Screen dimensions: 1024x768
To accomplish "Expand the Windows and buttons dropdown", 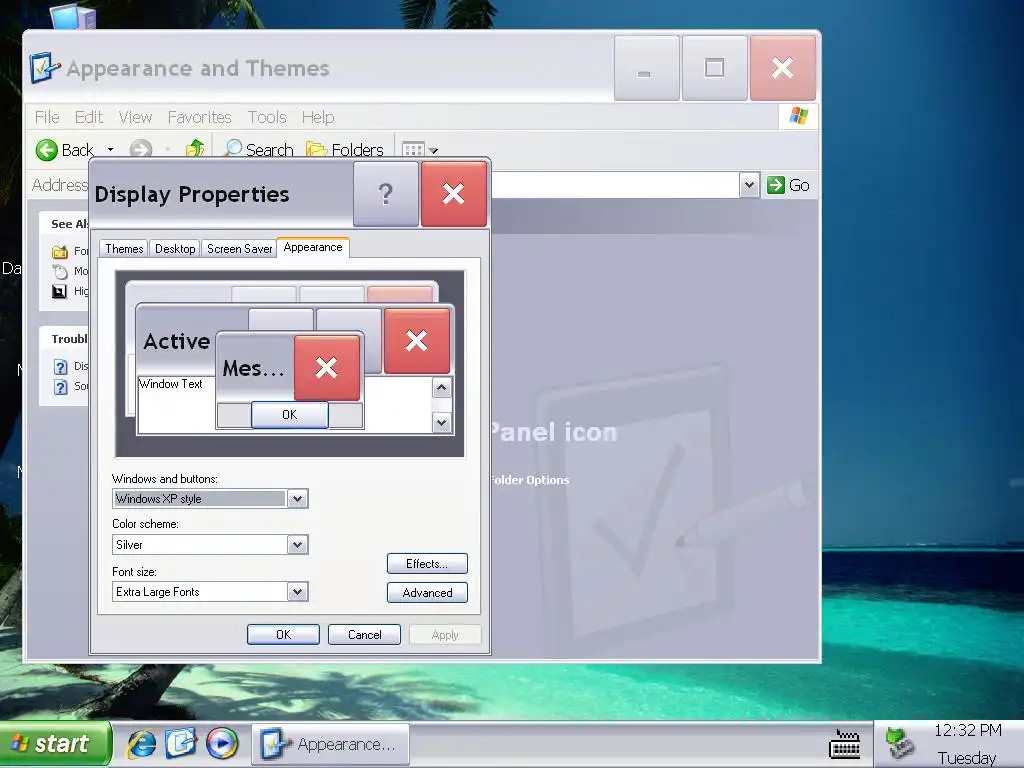I will [297, 499].
